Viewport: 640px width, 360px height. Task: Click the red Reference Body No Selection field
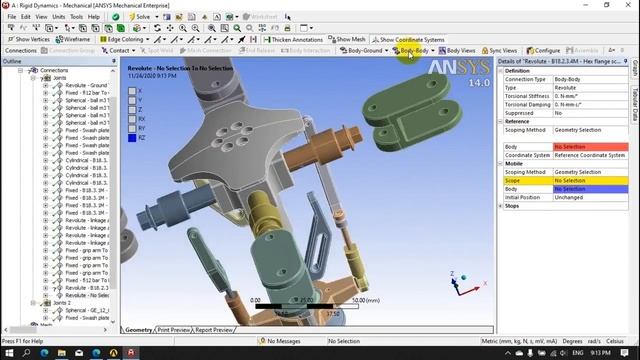pyautogui.click(x=590, y=147)
